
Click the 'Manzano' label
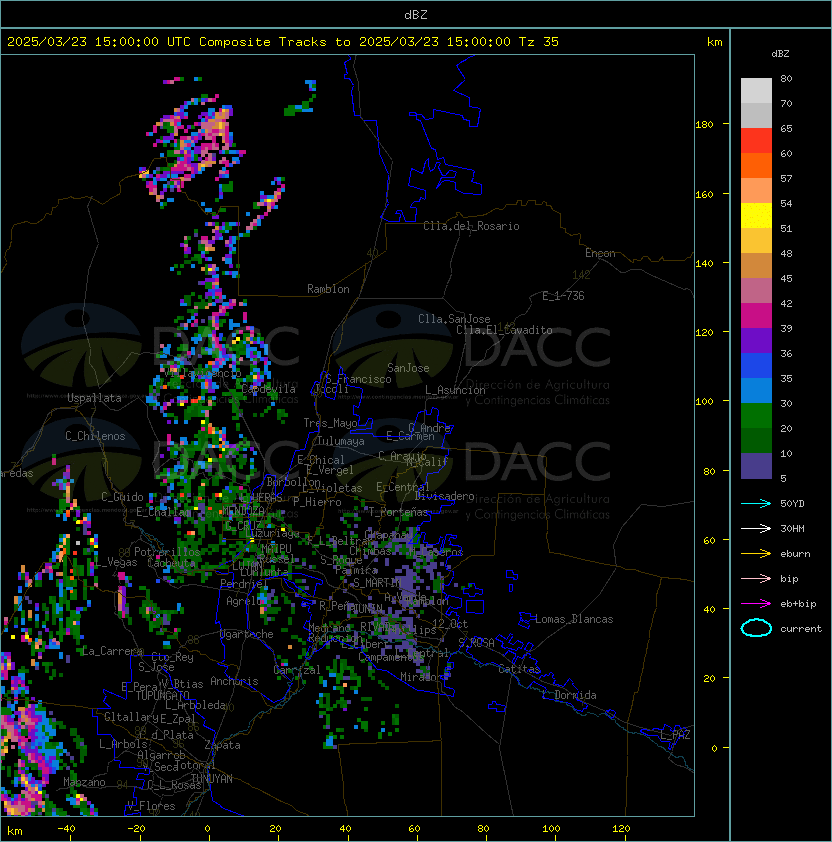[84, 782]
